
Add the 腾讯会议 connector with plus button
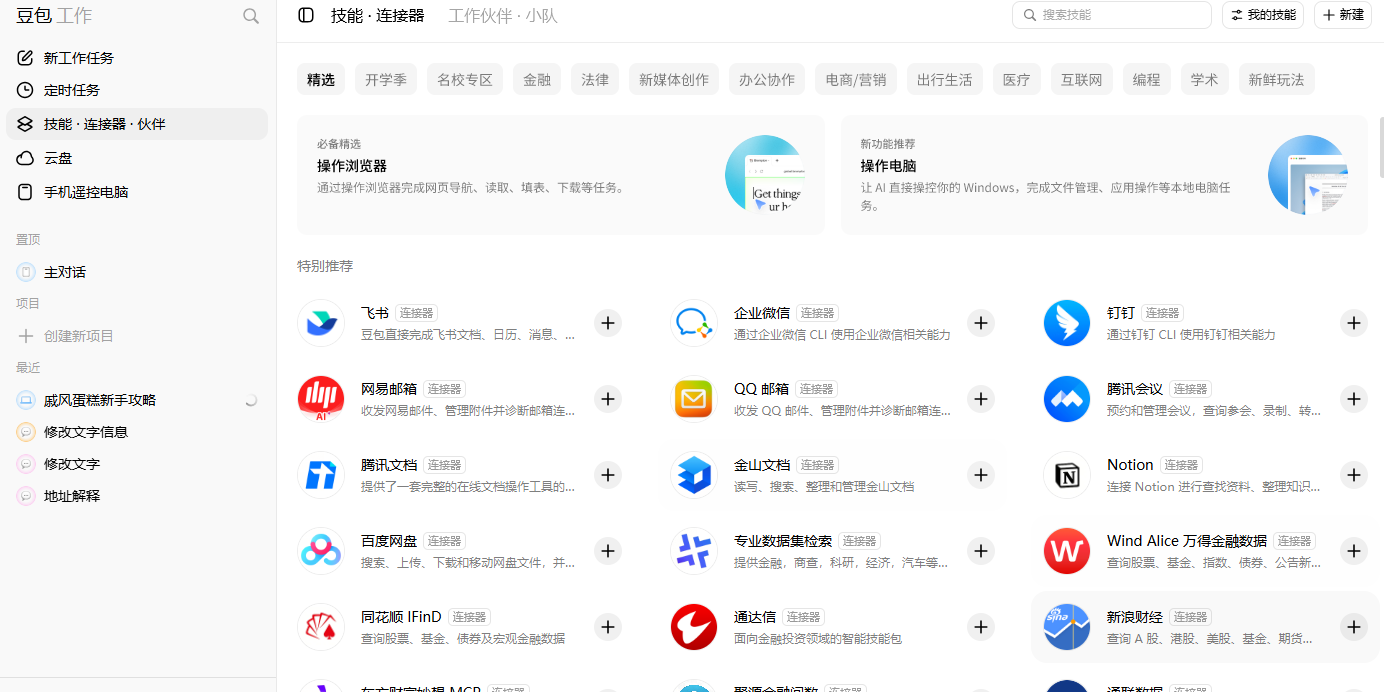[x=1354, y=399]
